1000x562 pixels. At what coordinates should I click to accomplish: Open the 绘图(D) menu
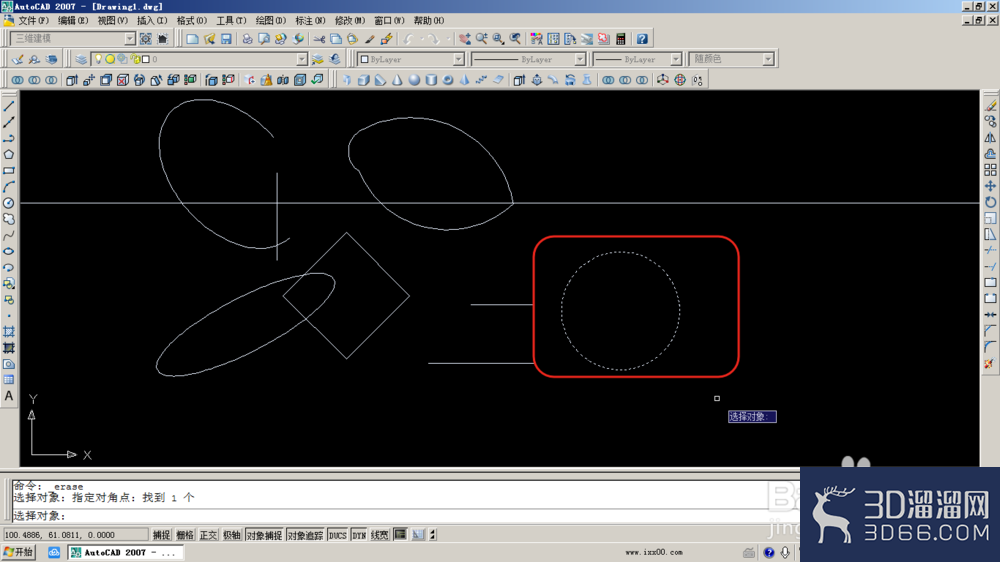[x=270, y=20]
